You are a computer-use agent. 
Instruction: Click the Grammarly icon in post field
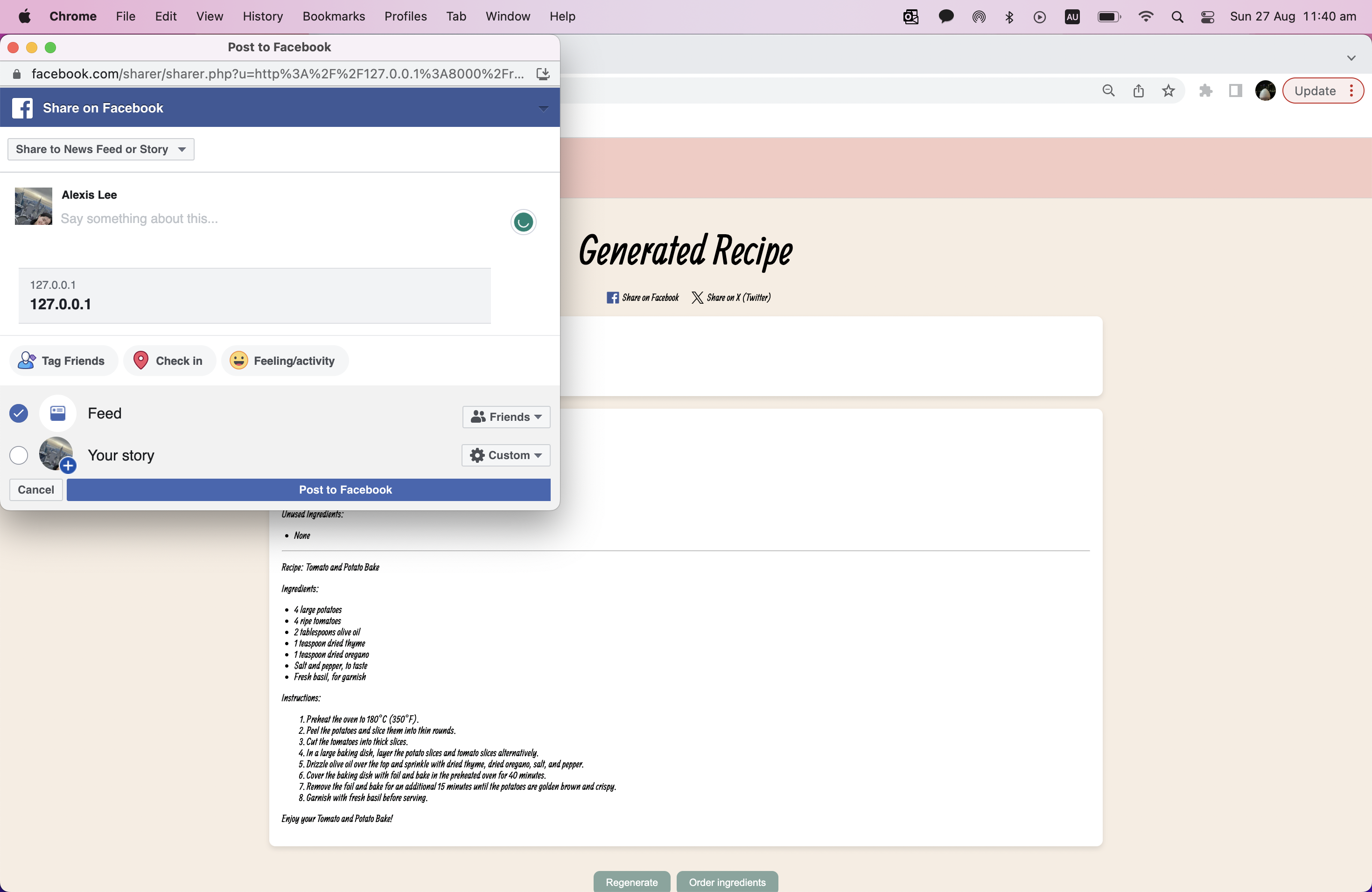pos(523,222)
